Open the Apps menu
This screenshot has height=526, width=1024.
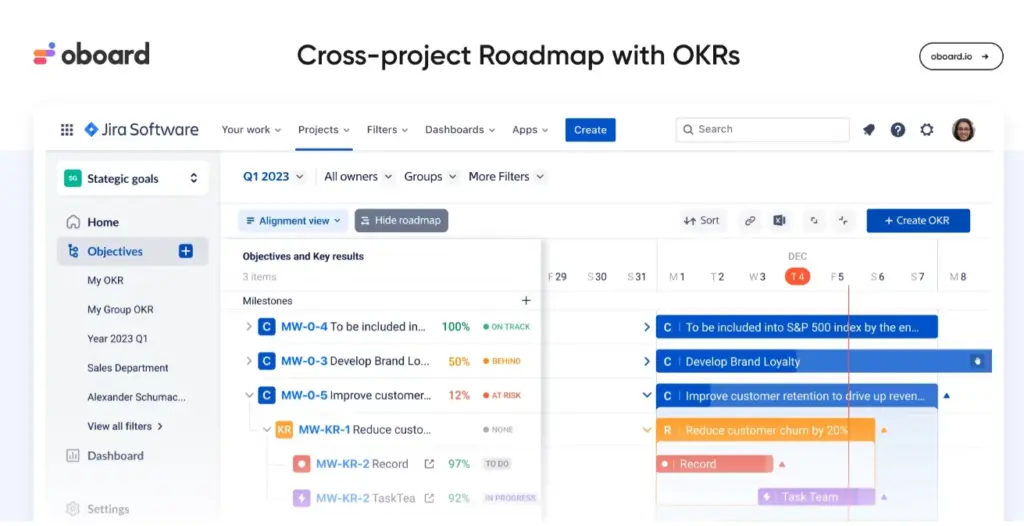(530, 129)
